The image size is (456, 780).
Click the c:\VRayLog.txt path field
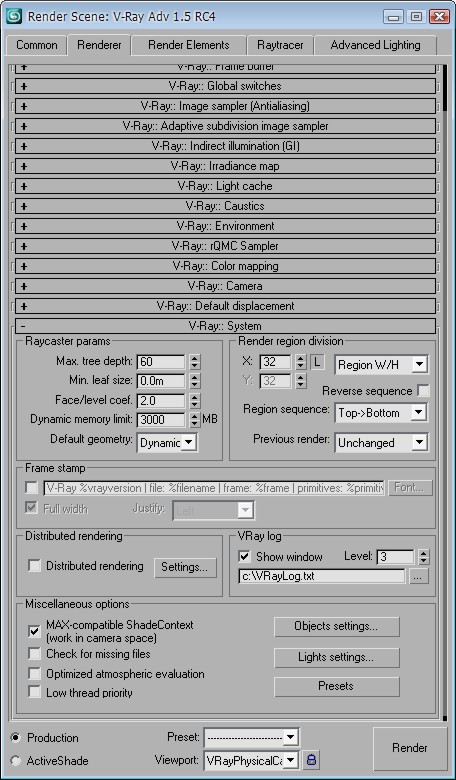coord(322,576)
